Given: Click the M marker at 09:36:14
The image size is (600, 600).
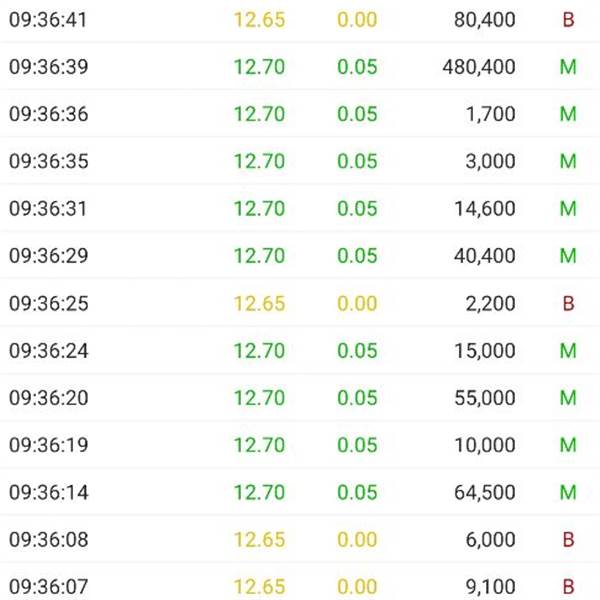Looking at the screenshot, I should [x=568, y=492].
